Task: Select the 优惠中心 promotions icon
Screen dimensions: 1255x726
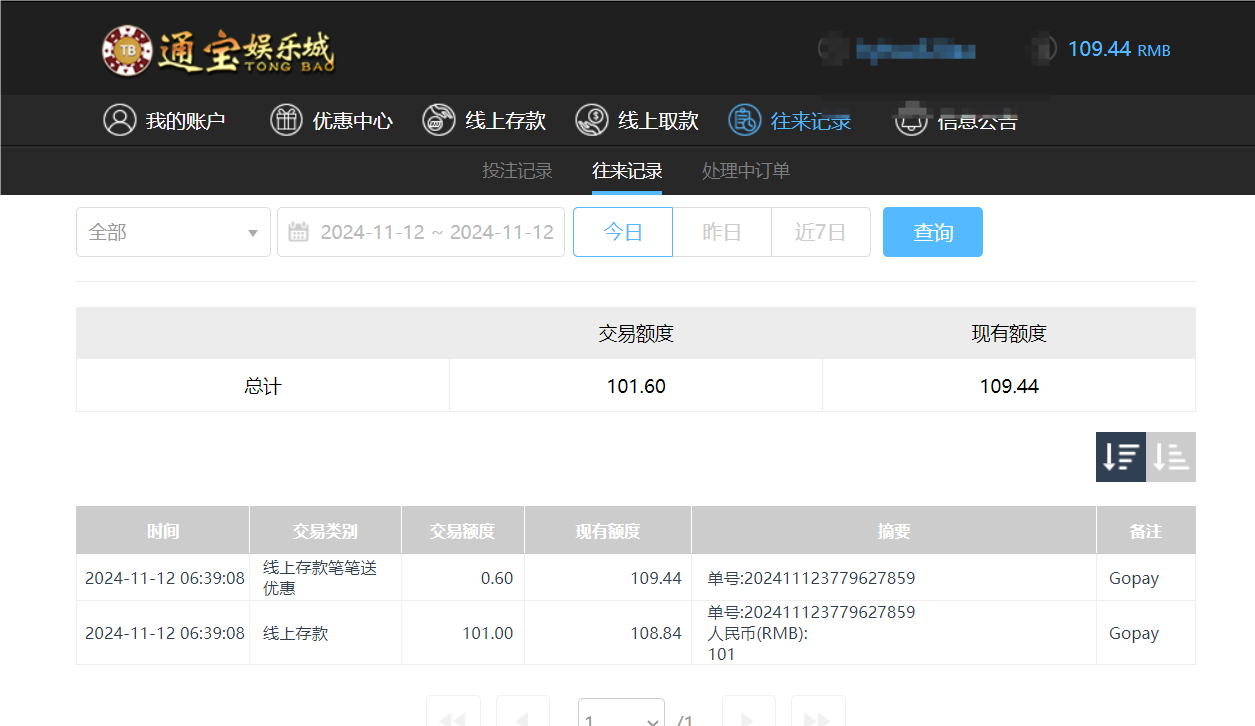Action: pos(287,120)
